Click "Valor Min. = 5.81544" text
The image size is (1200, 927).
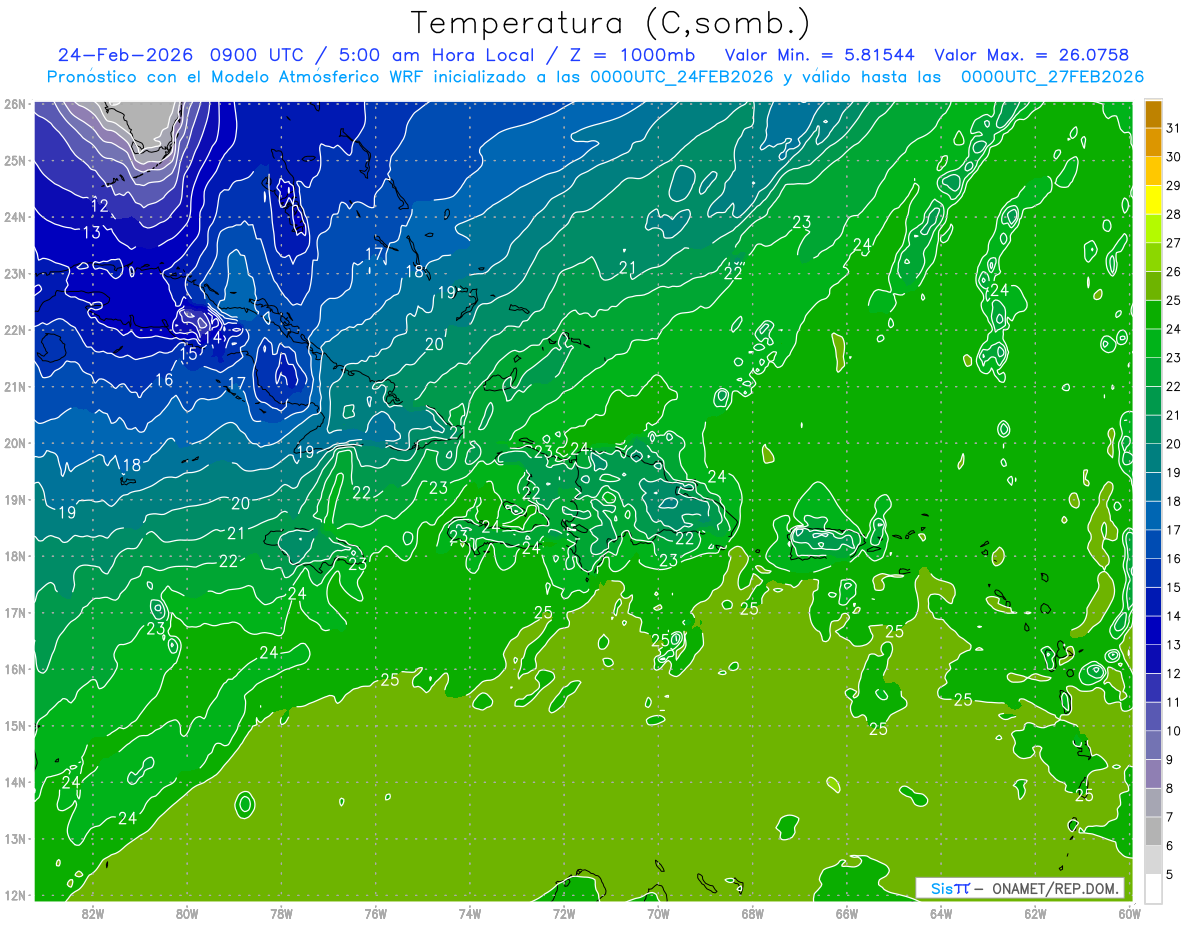(x=820, y=54)
